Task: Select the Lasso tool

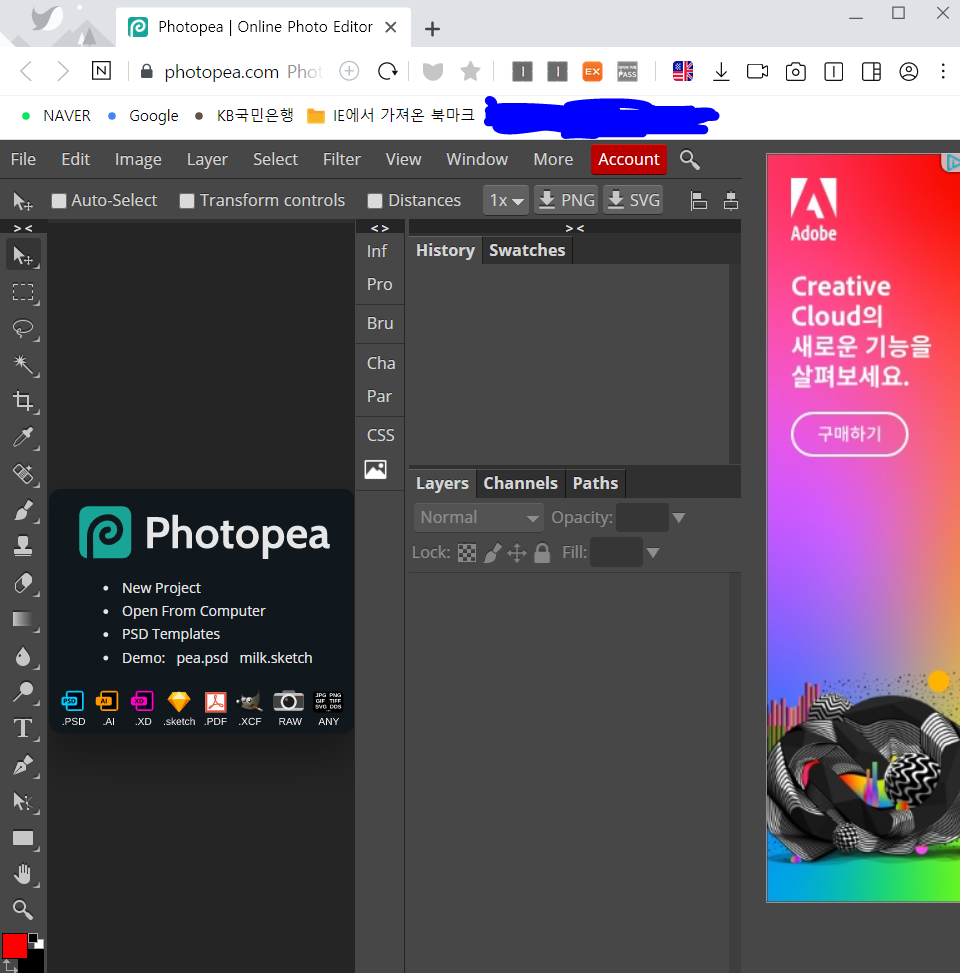Action: point(24,328)
